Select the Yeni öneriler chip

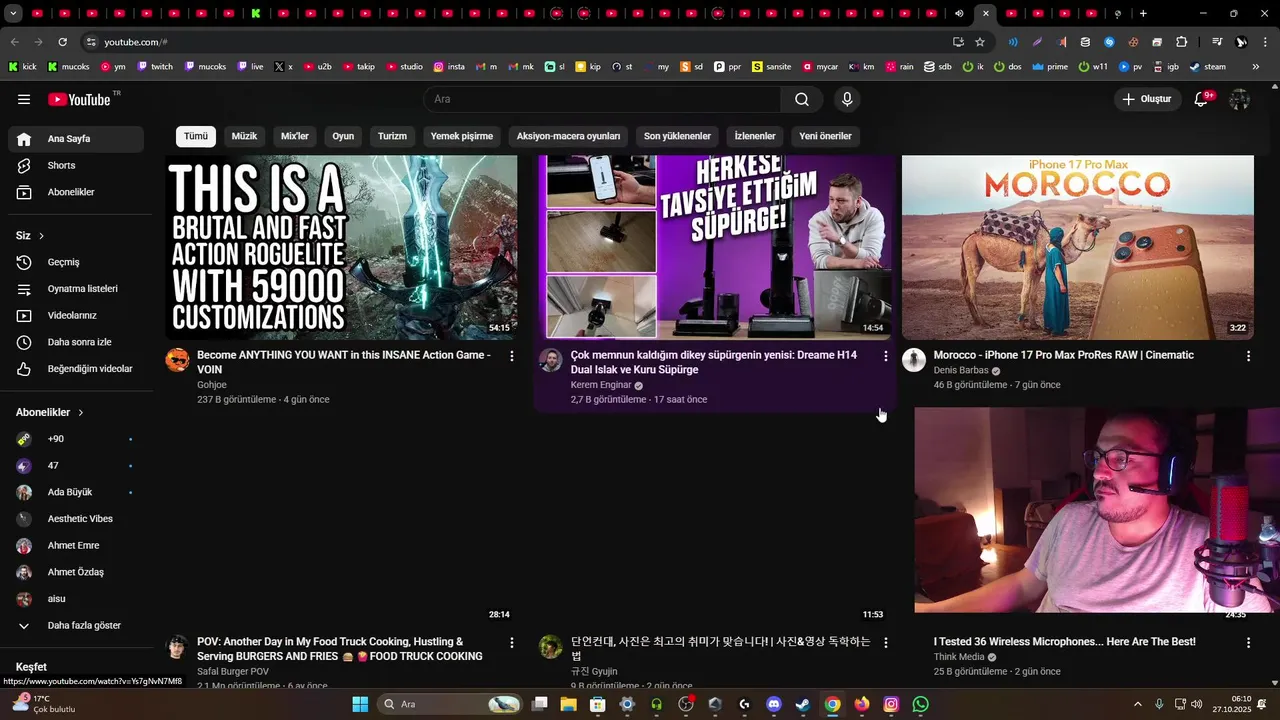click(825, 136)
